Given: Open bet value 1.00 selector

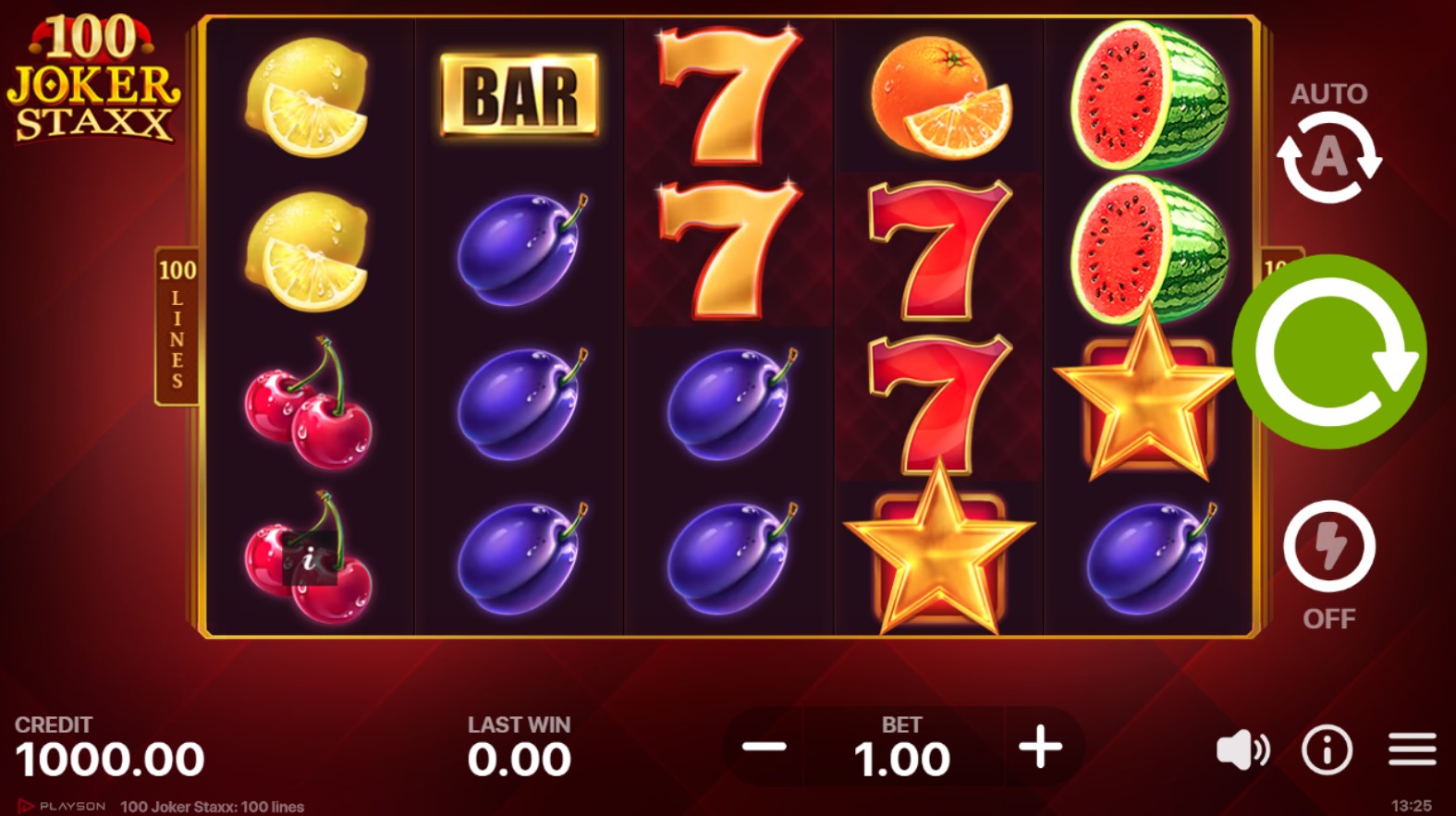Looking at the screenshot, I should pos(902,747).
